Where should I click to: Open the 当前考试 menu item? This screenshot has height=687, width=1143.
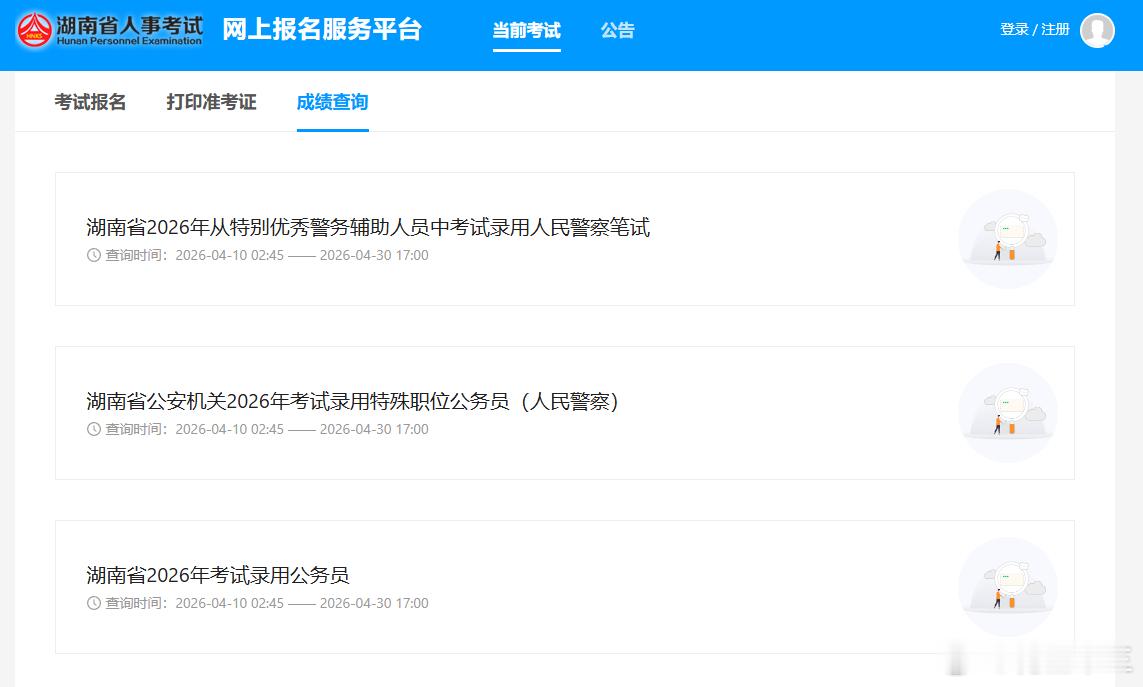click(x=527, y=30)
